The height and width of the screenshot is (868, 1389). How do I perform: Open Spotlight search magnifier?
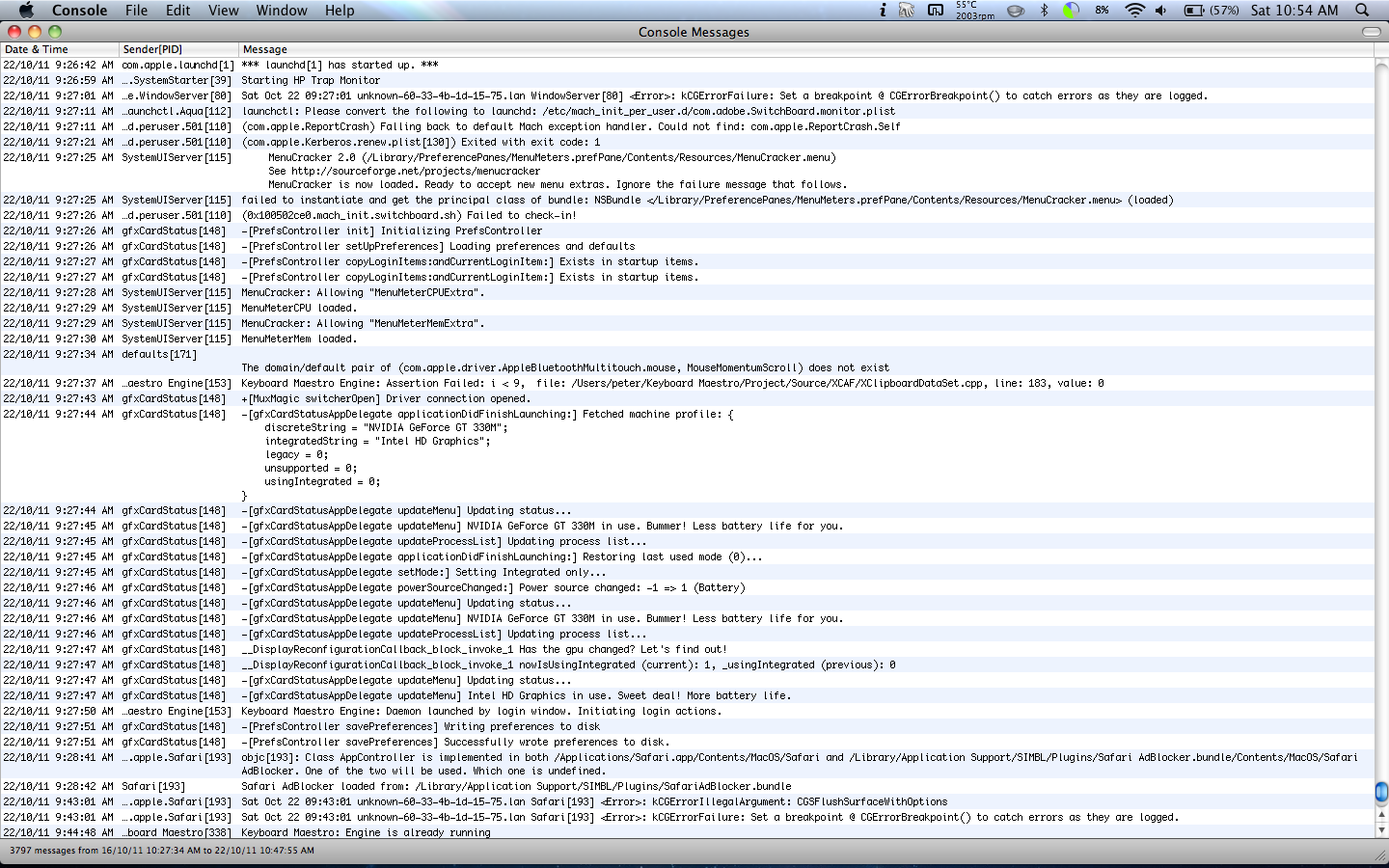[x=1362, y=11]
